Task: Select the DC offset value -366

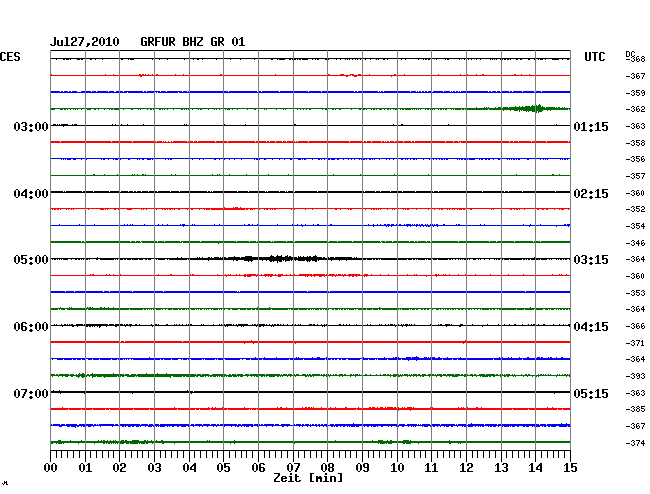Action: click(636, 326)
